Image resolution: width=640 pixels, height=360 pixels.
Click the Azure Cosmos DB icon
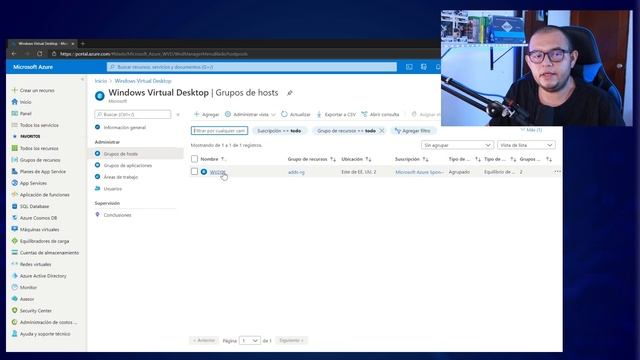pos(15,218)
